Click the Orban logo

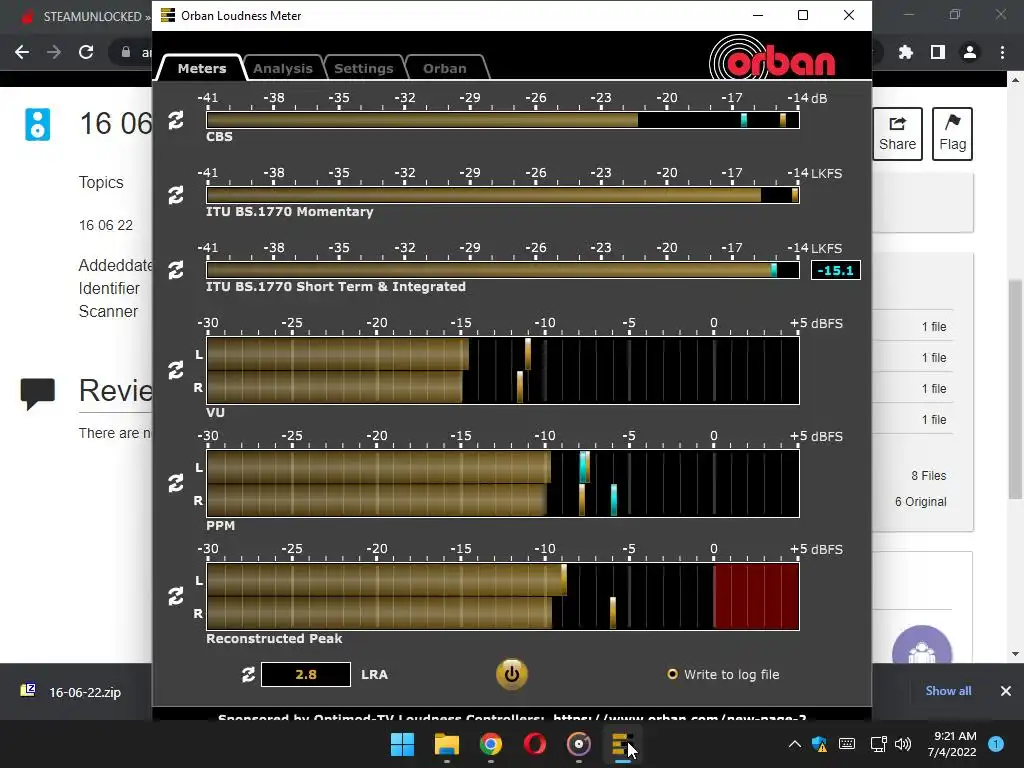(773, 59)
